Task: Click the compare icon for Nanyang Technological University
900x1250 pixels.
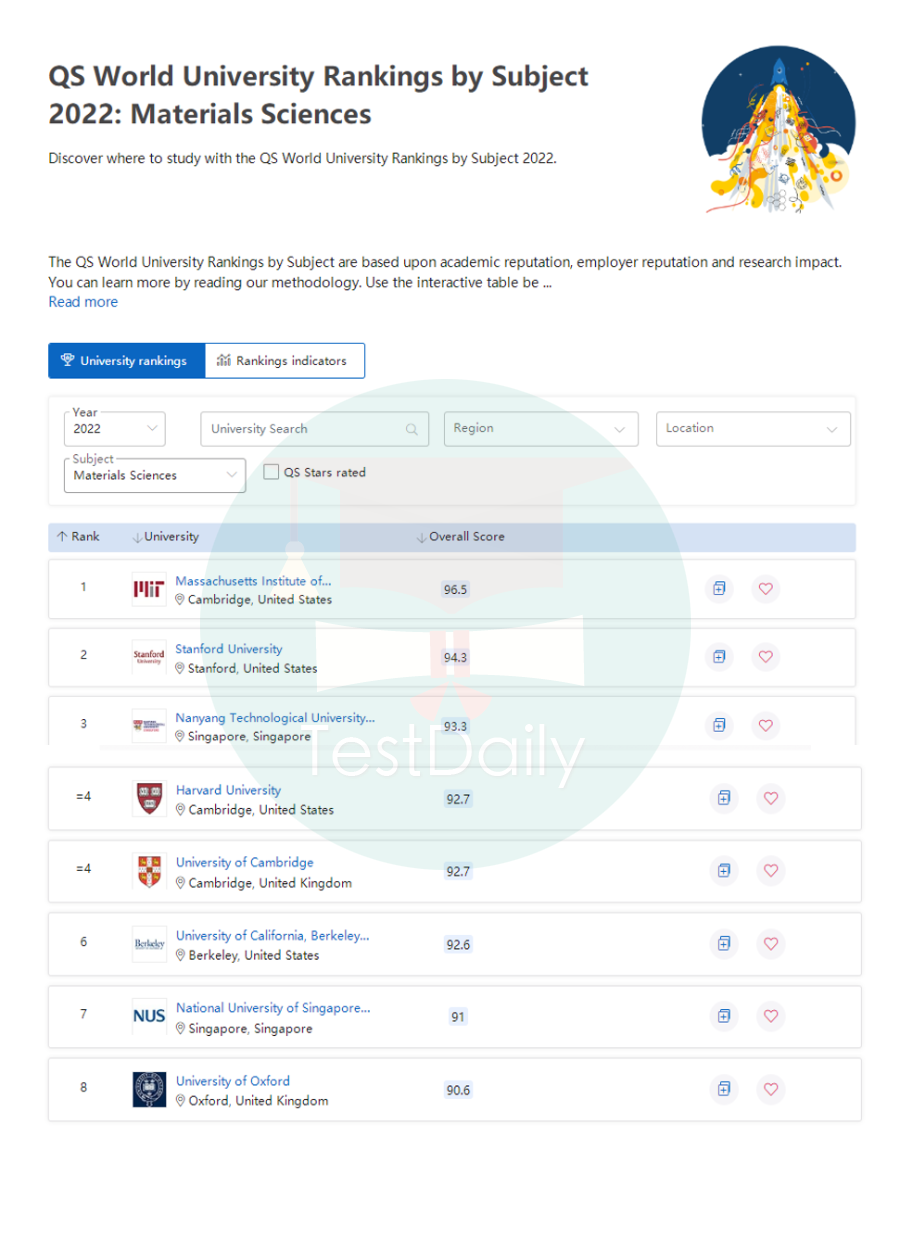Action: click(x=719, y=725)
